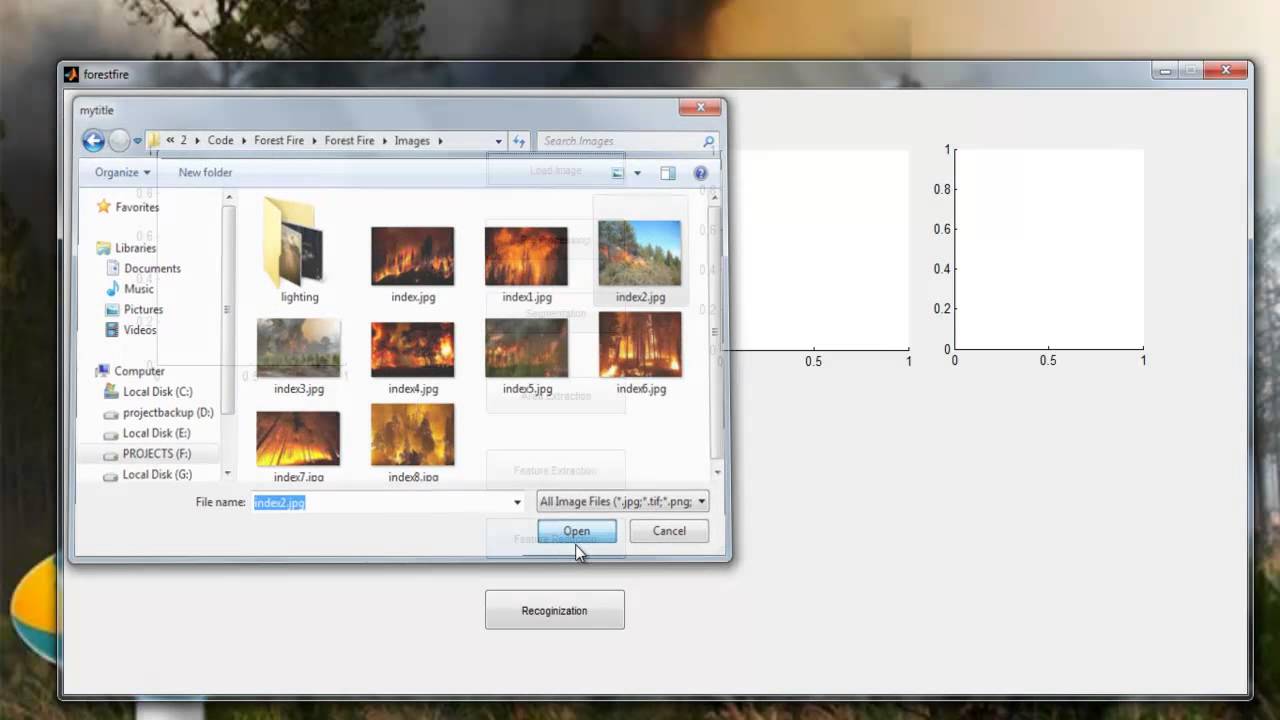
Task: Toggle the preview pane icon
Action: click(x=668, y=173)
